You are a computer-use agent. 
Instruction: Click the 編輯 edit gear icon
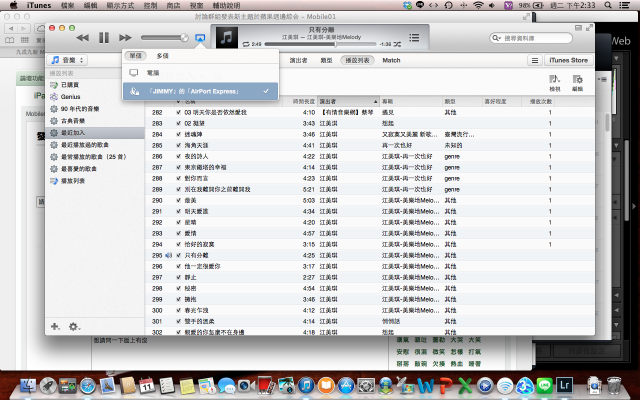coord(577,82)
